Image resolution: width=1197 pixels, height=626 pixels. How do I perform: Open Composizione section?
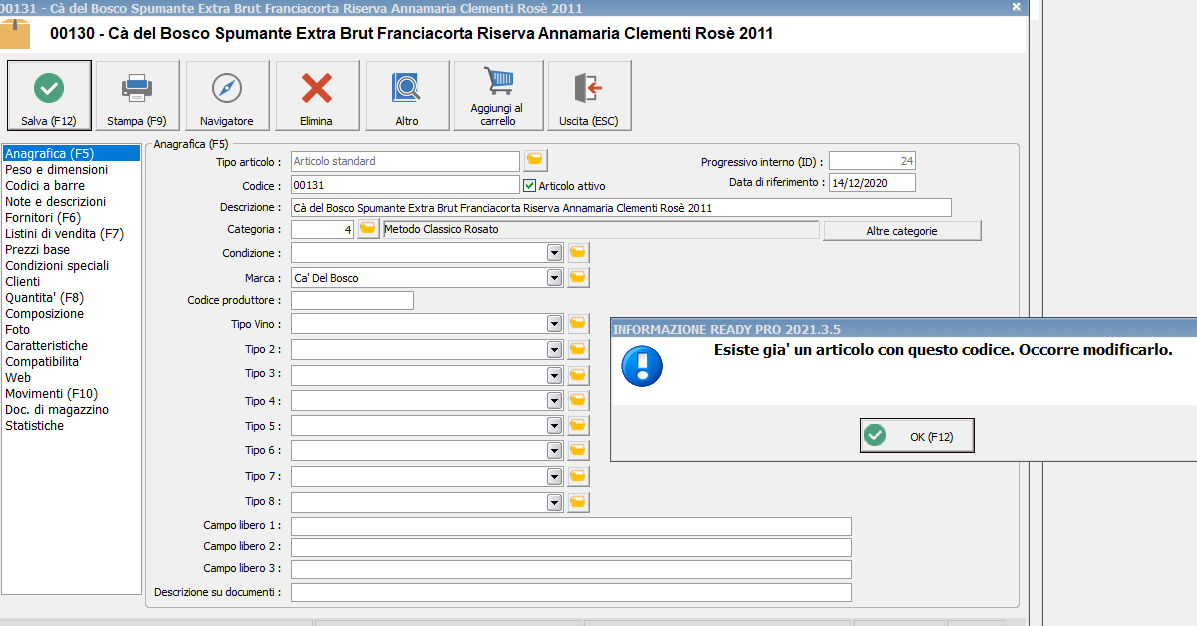[44, 314]
